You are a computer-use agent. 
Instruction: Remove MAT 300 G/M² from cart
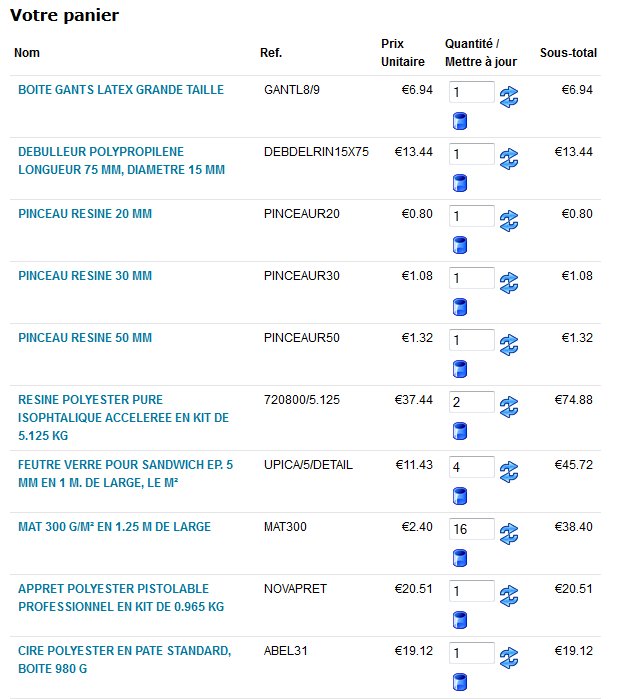coord(460,556)
